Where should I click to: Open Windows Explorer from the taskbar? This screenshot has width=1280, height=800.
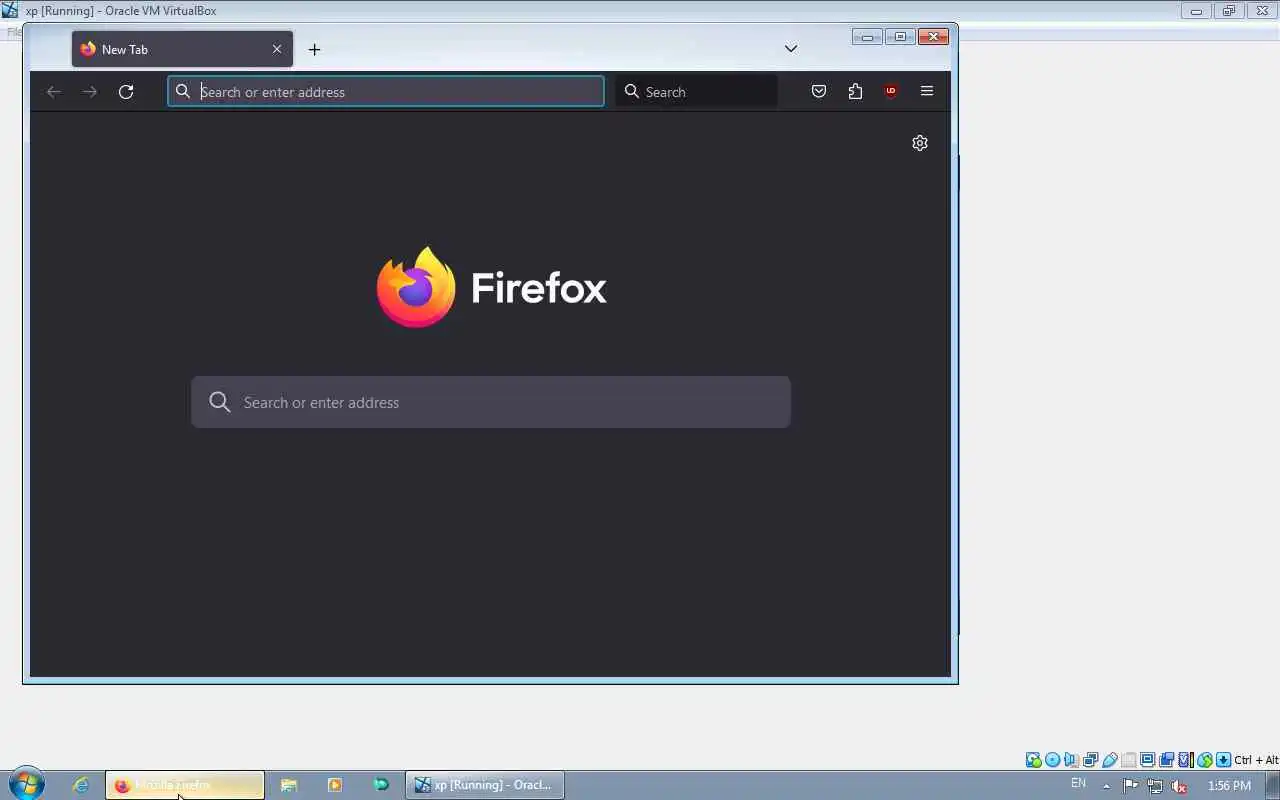[x=289, y=785]
